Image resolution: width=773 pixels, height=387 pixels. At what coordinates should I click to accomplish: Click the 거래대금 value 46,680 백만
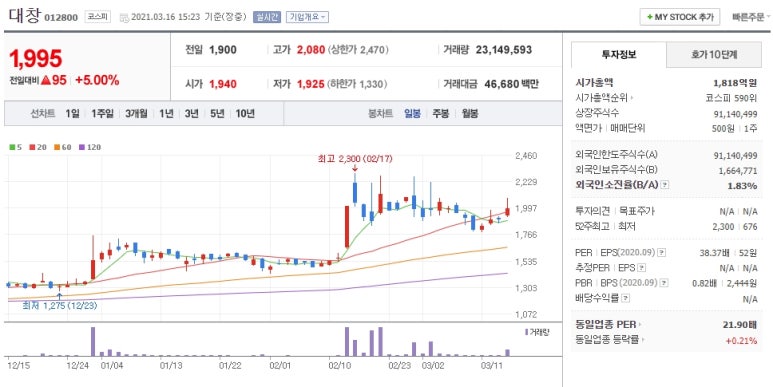click(x=511, y=84)
